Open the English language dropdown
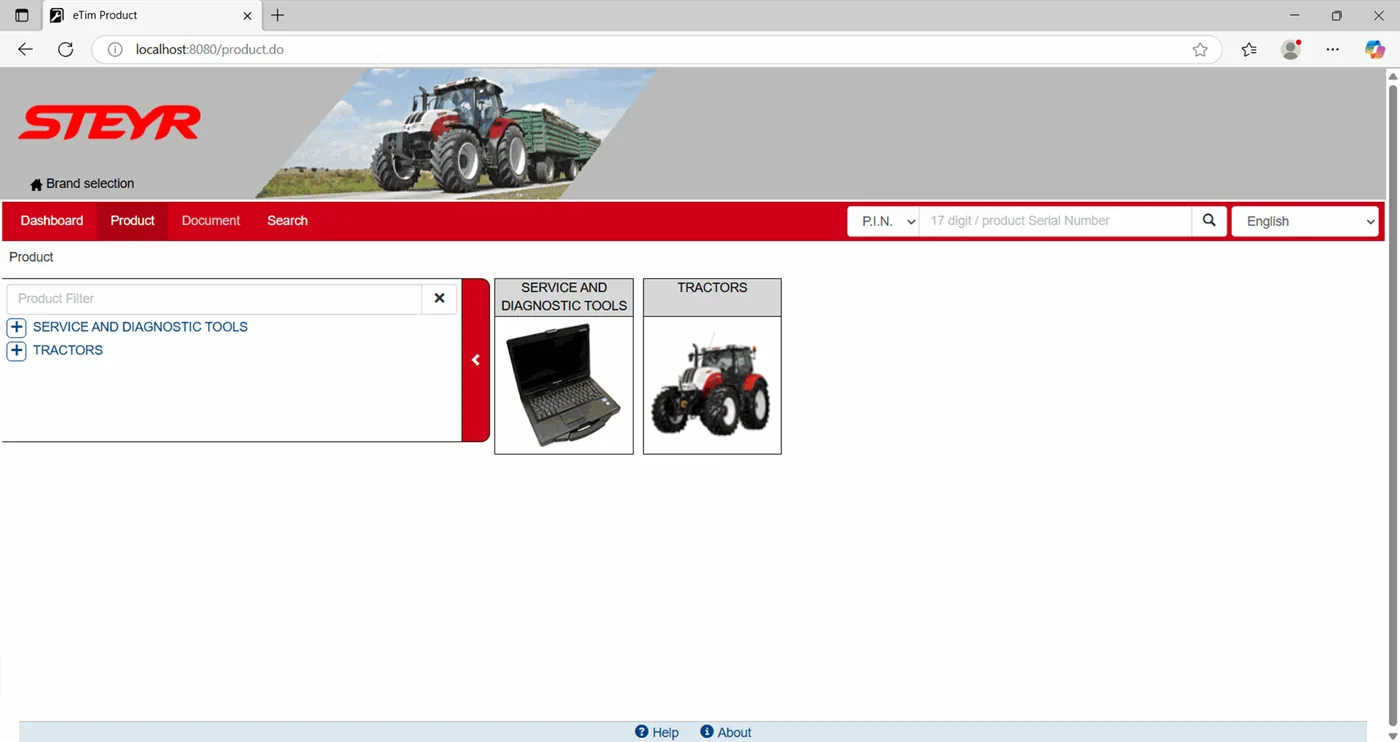 click(x=1305, y=221)
